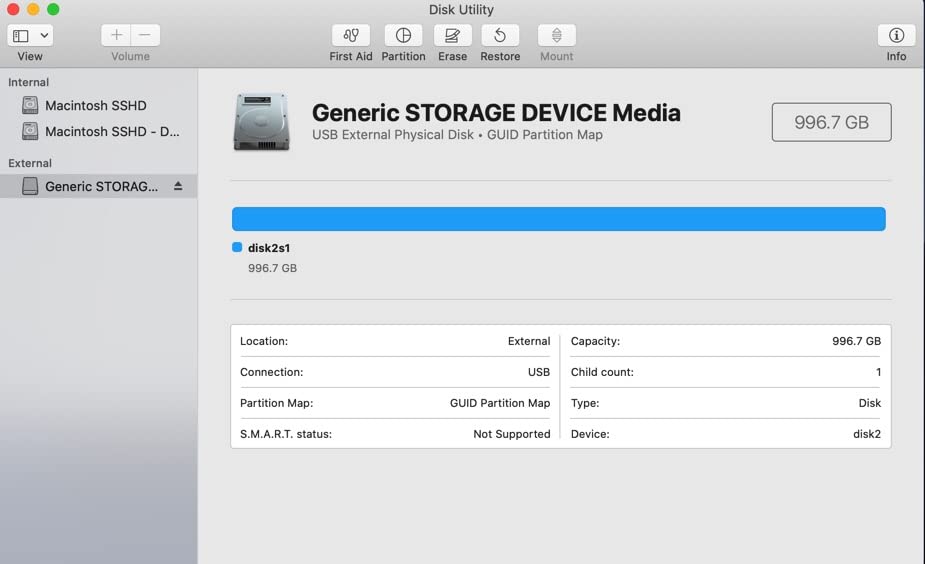The width and height of the screenshot is (925, 564).
Task: Click the Child count value 1
Action: point(878,372)
